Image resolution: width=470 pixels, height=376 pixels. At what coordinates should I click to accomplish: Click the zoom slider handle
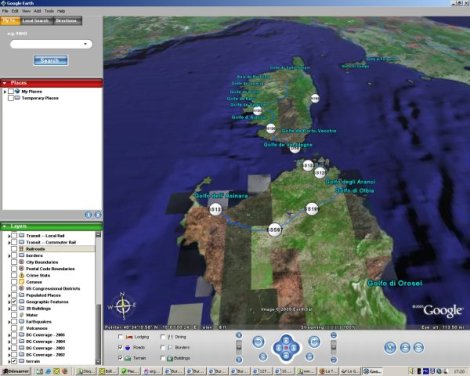[x=239, y=348]
